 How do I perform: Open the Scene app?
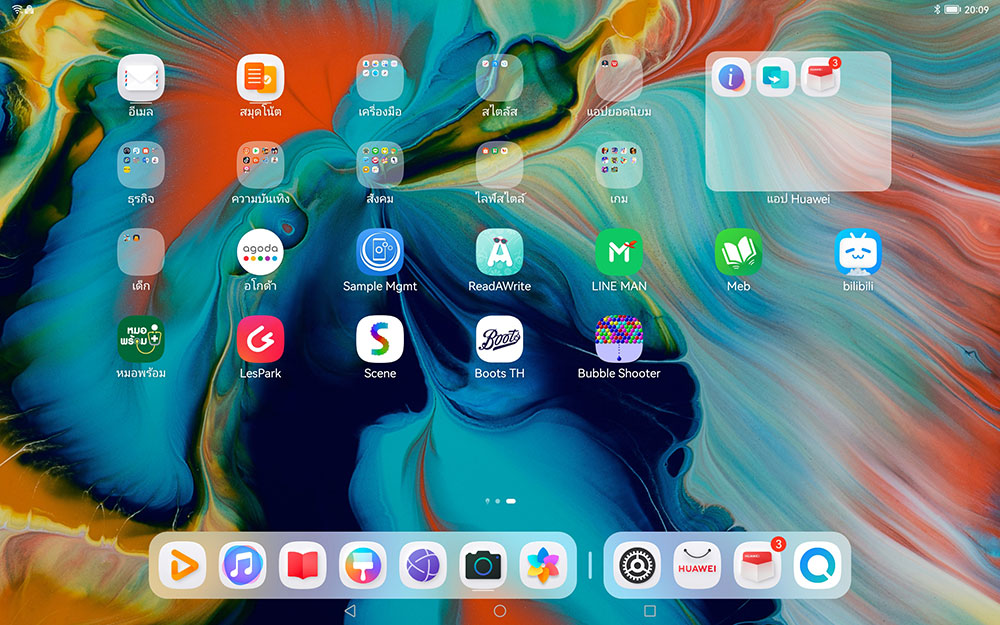click(380, 340)
